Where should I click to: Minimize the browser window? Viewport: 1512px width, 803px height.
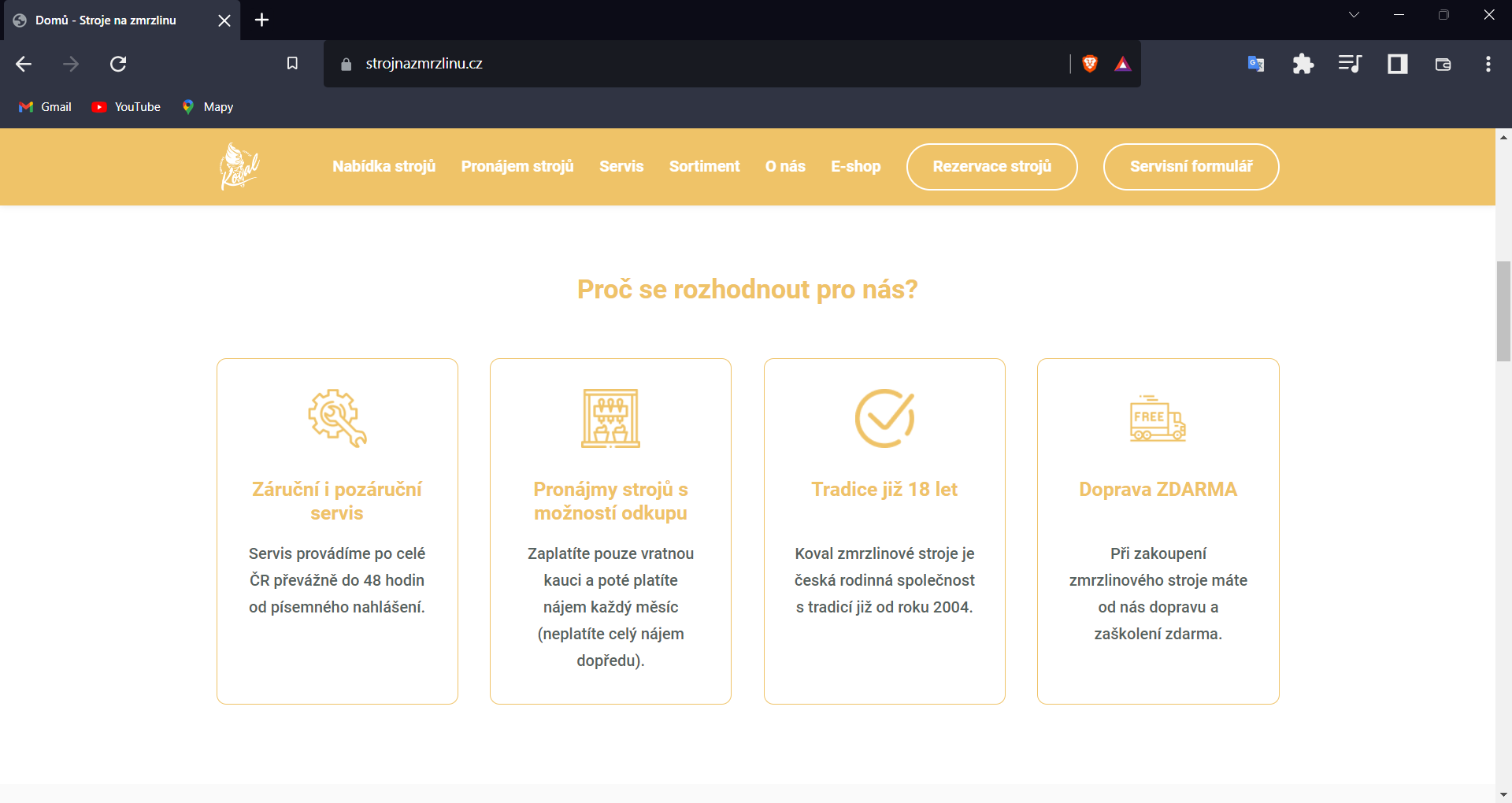[x=1399, y=15]
